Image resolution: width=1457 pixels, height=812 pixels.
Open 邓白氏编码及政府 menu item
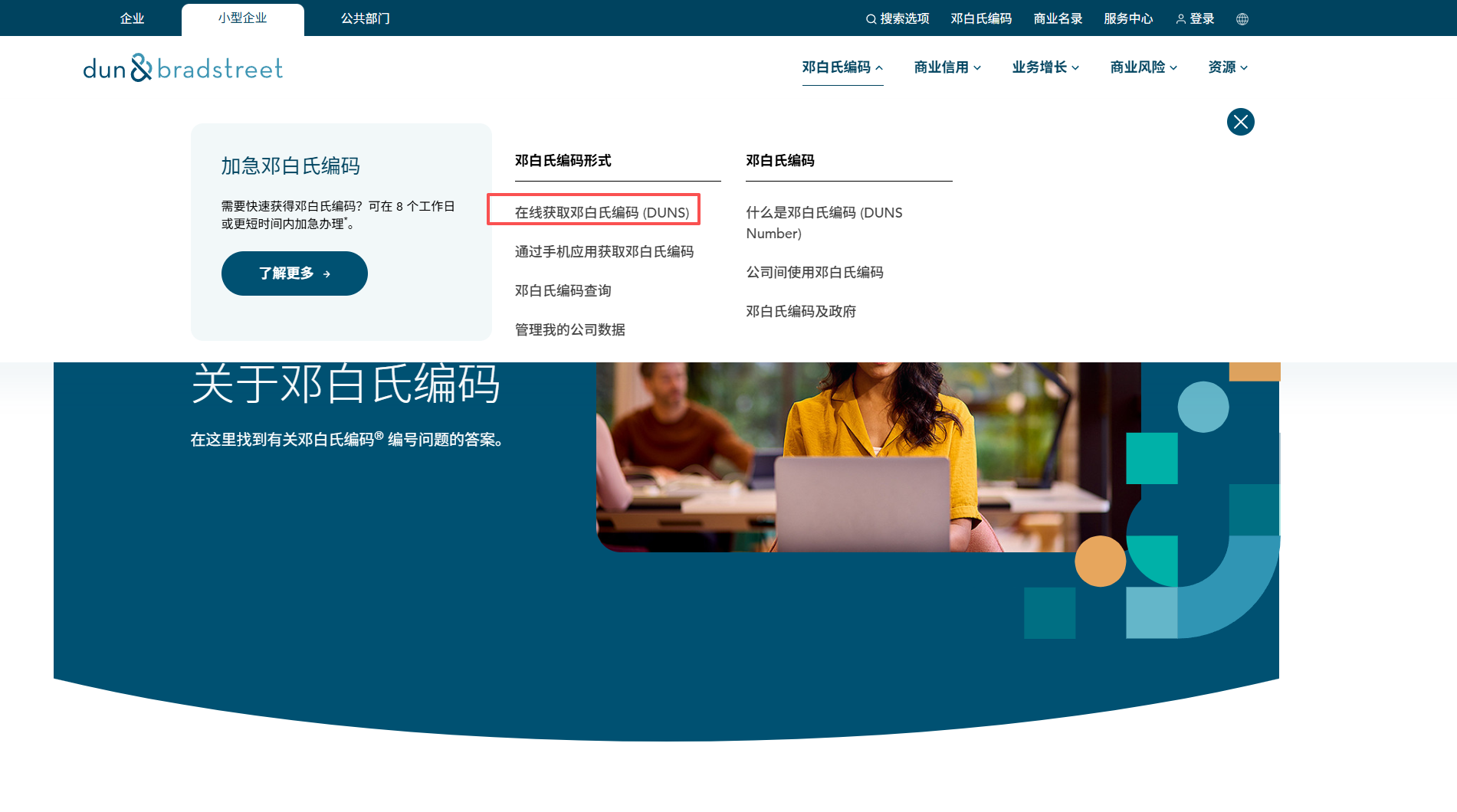click(x=801, y=311)
